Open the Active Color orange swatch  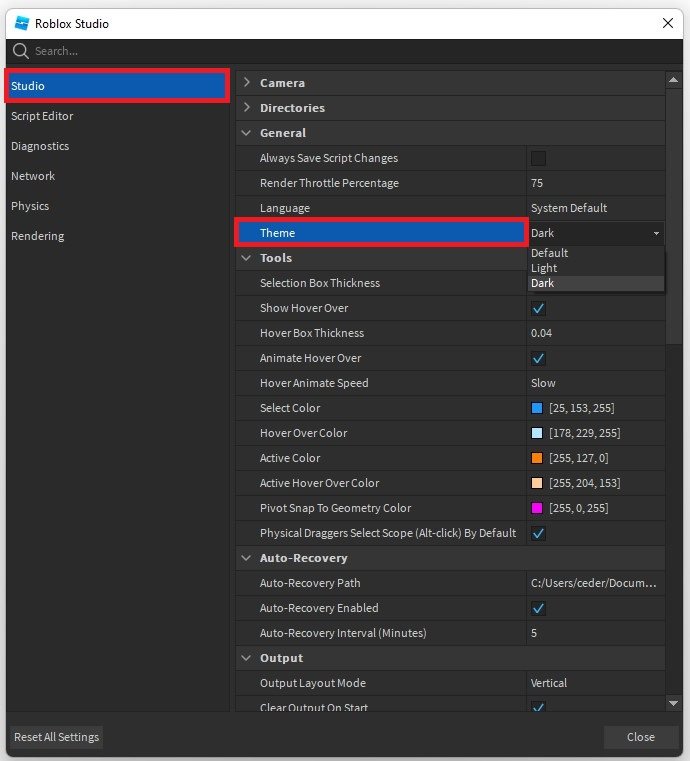pos(537,458)
